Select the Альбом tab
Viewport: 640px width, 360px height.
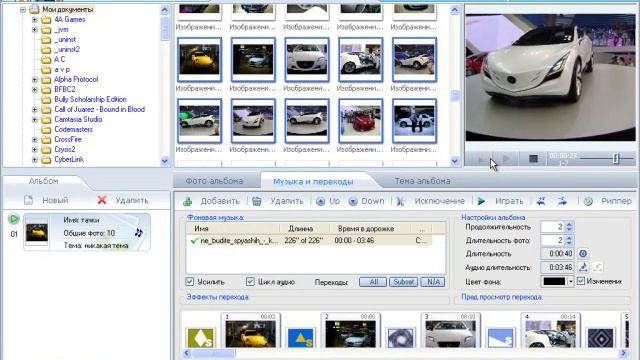(43, 181)
